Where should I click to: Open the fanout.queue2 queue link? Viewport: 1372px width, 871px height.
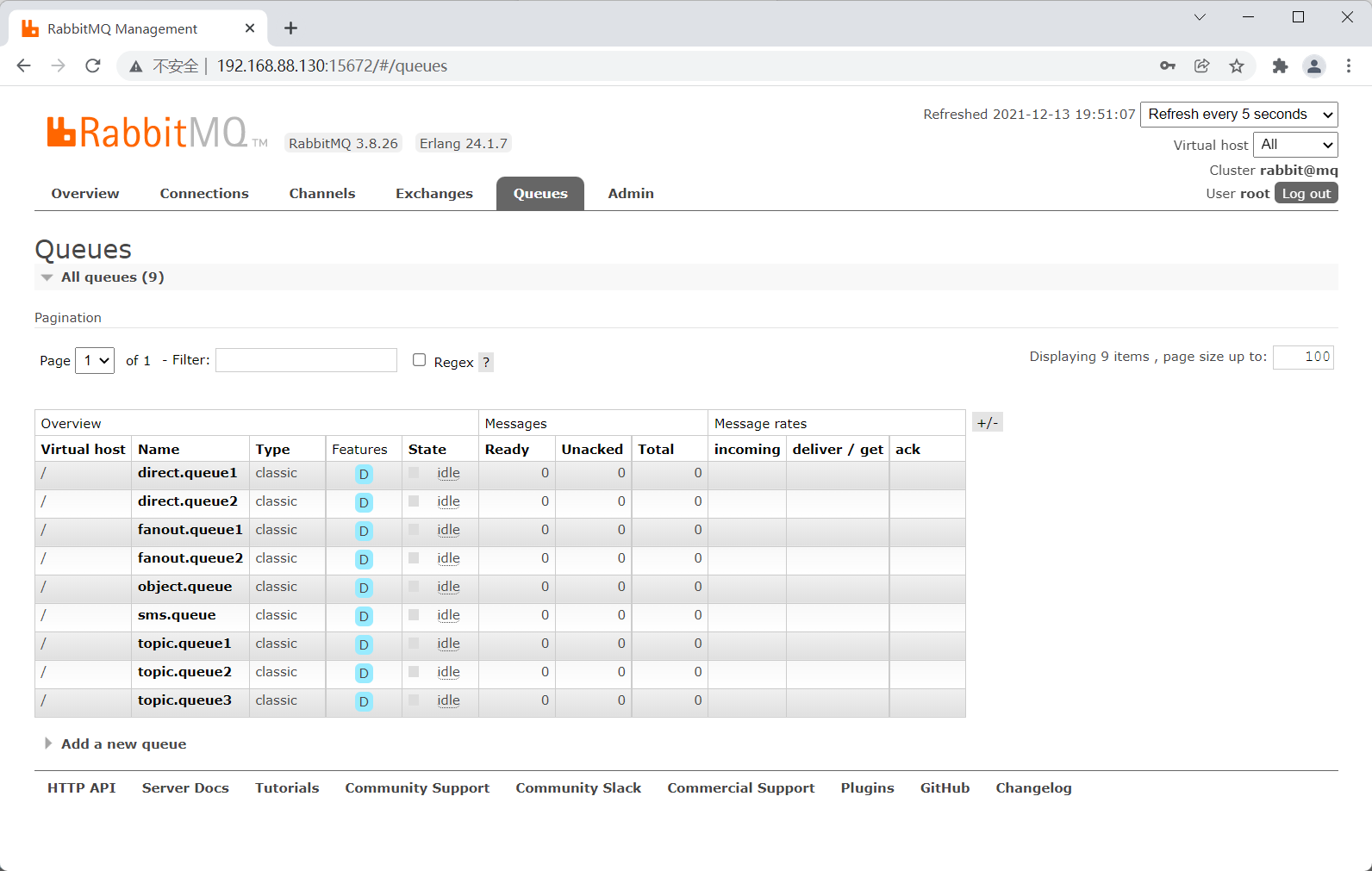pyautogui.click(x=190, y=558)
